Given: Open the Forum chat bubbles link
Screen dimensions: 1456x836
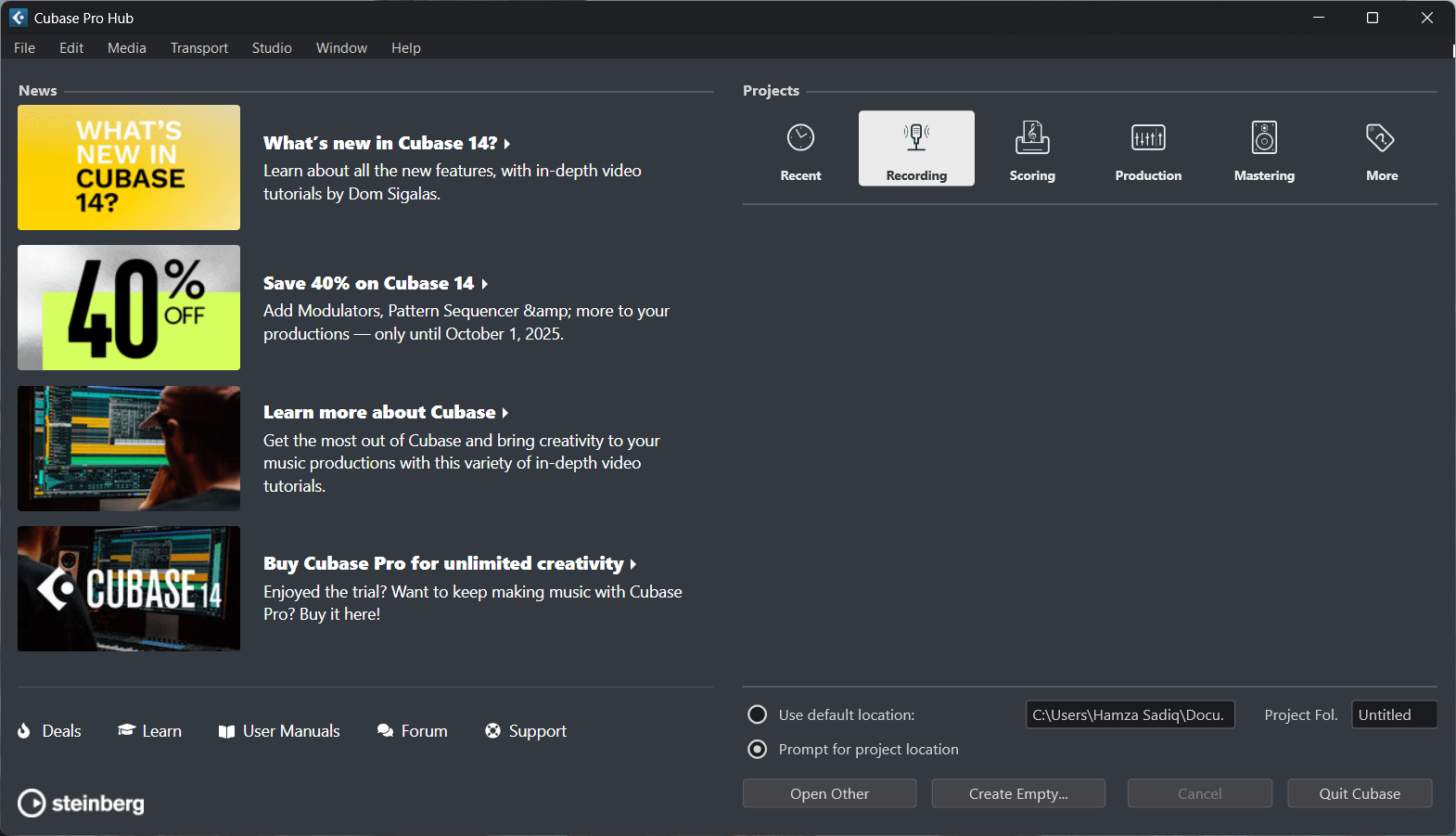Looking at the screenshot, I should tap(385, 731).
